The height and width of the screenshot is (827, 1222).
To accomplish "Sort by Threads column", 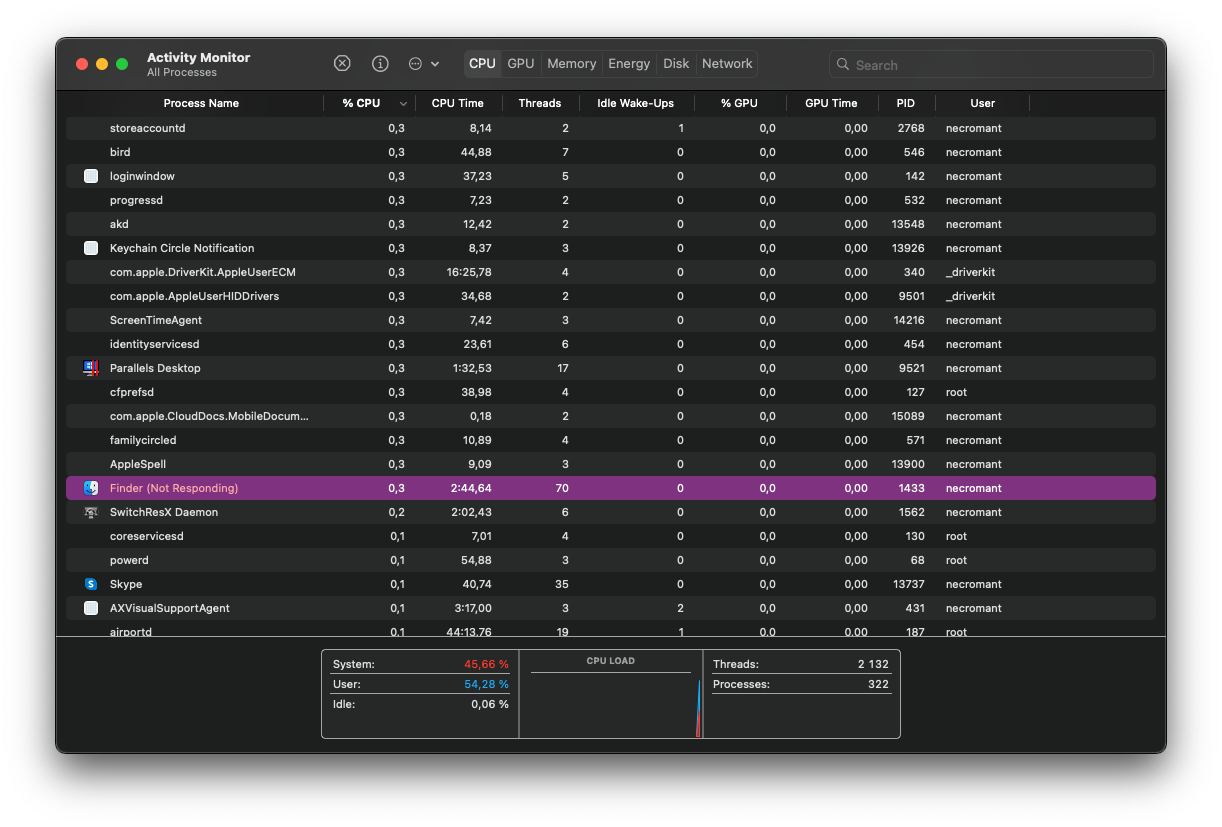I will [x=540, y=103].
